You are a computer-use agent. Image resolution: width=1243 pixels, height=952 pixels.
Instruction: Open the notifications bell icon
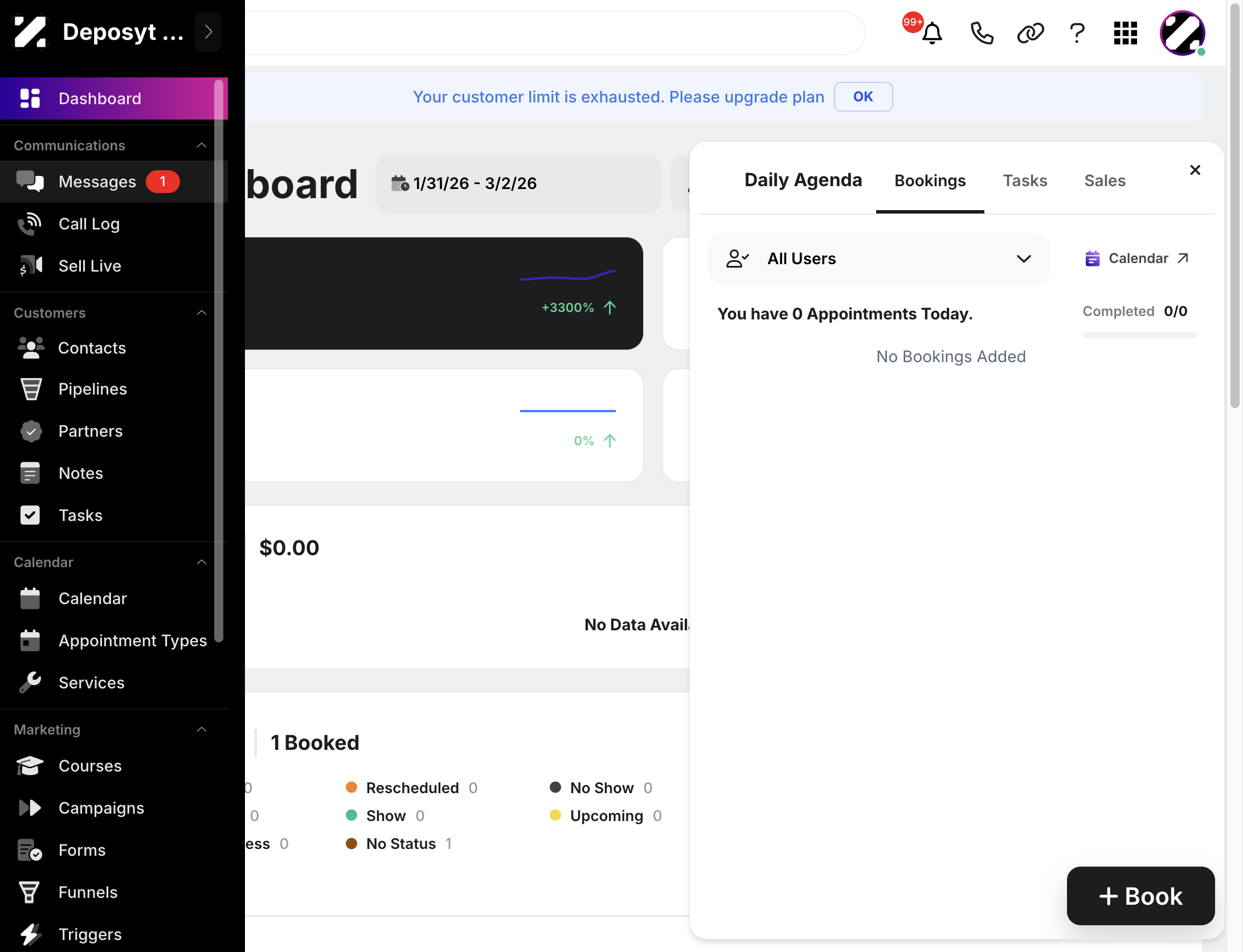click(932, 33)
